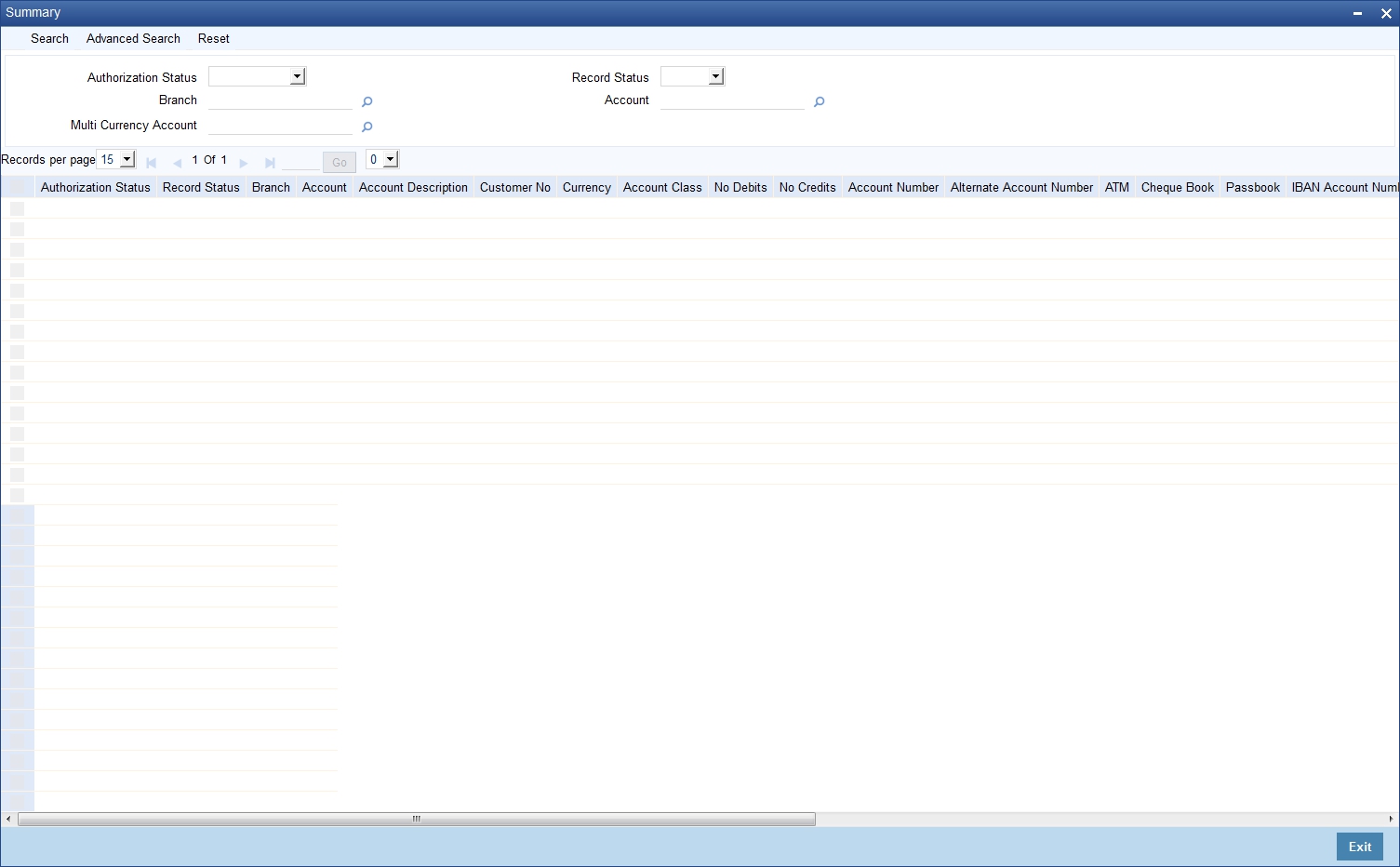Click the Cheque Book column header

pyautogui.click(x=1178, y=187)
